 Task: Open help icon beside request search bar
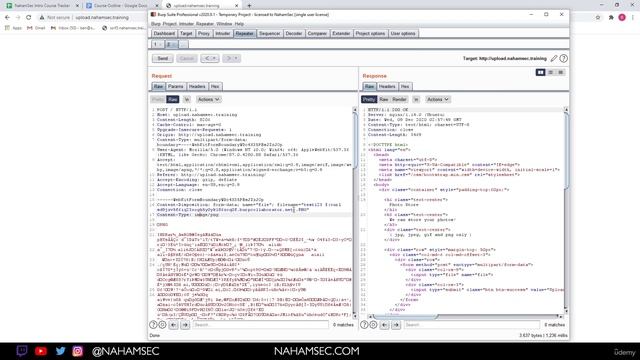(153, 325)
